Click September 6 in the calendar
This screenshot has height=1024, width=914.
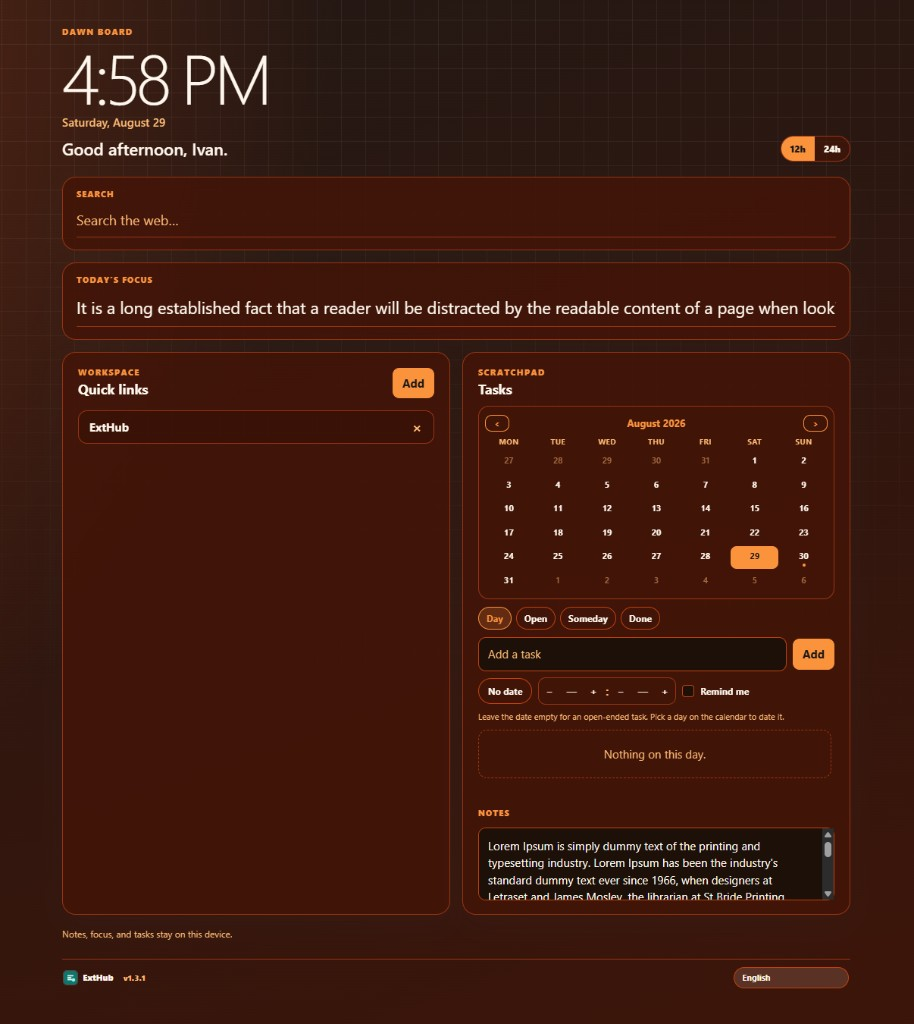tap(804, 581)
